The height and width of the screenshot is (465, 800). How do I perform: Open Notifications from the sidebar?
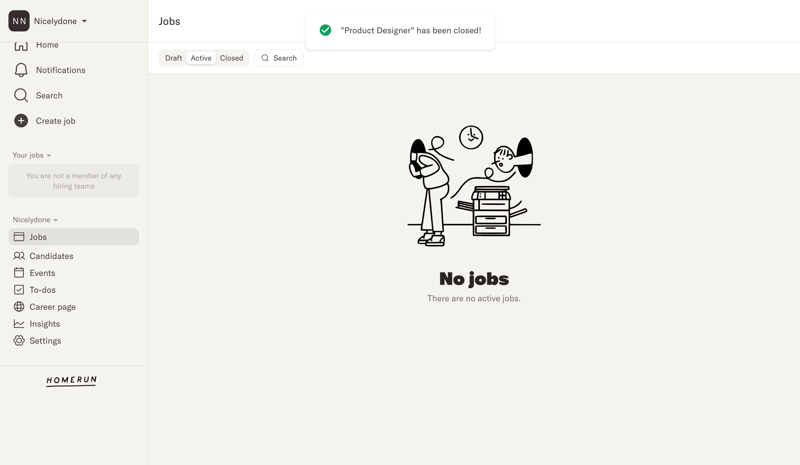pos(61,70)
